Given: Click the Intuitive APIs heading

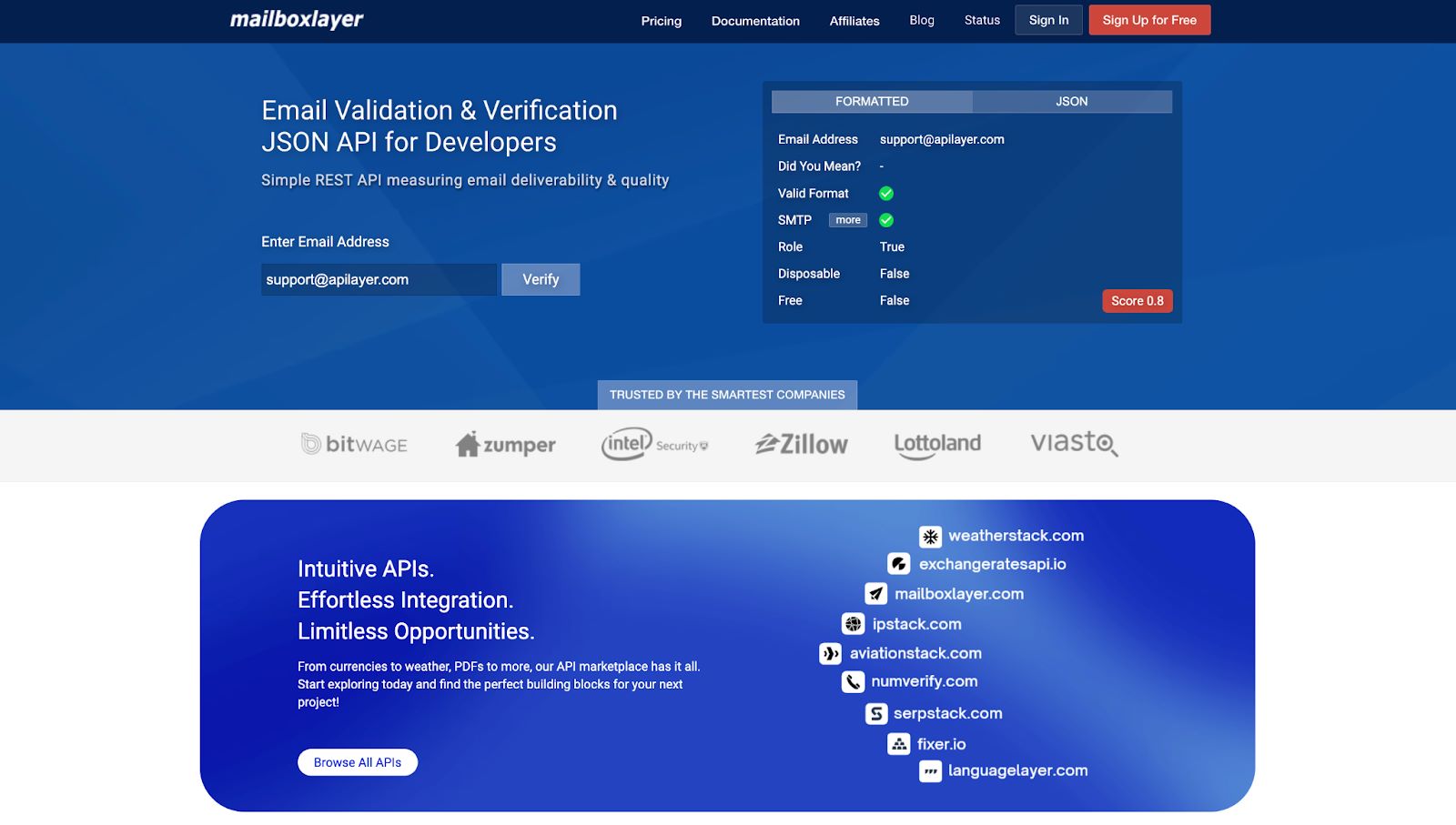Looking at the screenshot, I should [416, 599].
